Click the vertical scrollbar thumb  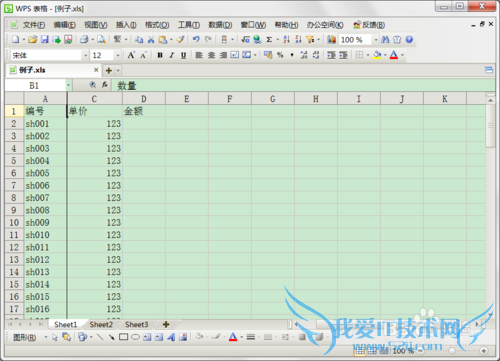coord(490,125)
